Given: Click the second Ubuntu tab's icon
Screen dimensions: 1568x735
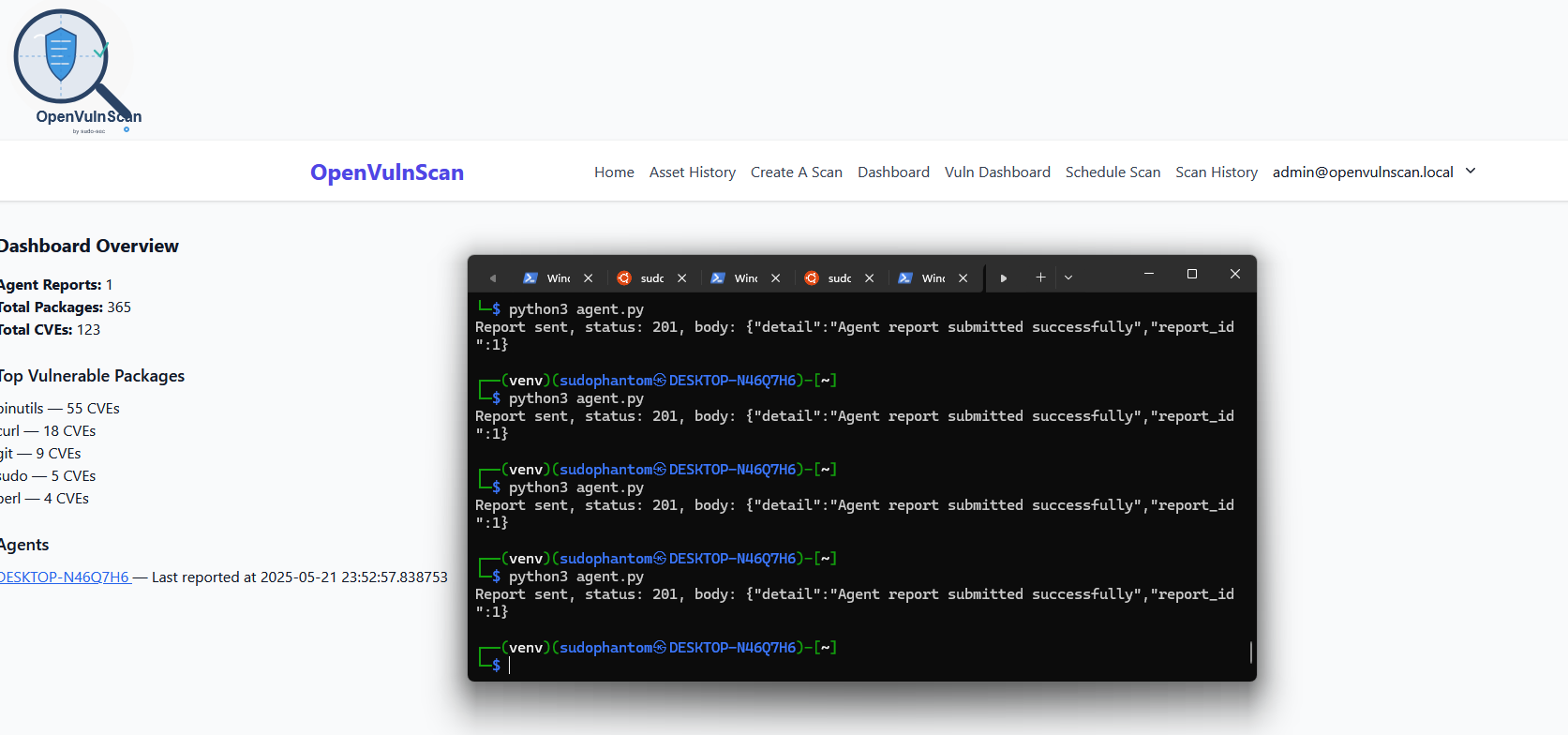Looking at the screenshot, I should [x=812, y=278].
